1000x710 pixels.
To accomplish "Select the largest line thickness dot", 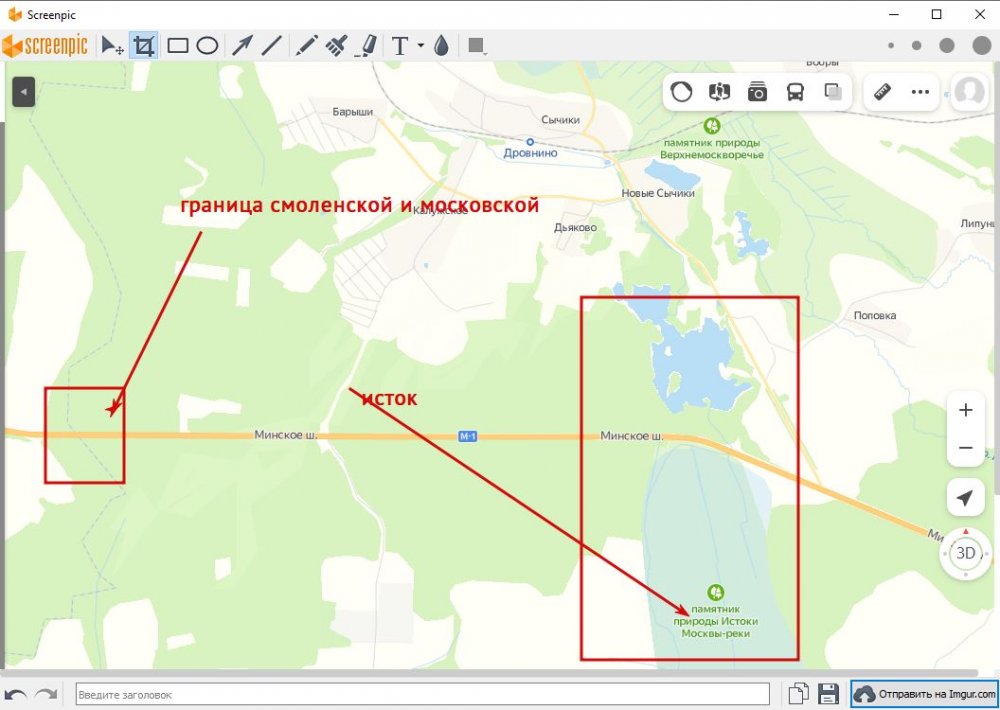I will pyautogui.click(x=977, y=46).
